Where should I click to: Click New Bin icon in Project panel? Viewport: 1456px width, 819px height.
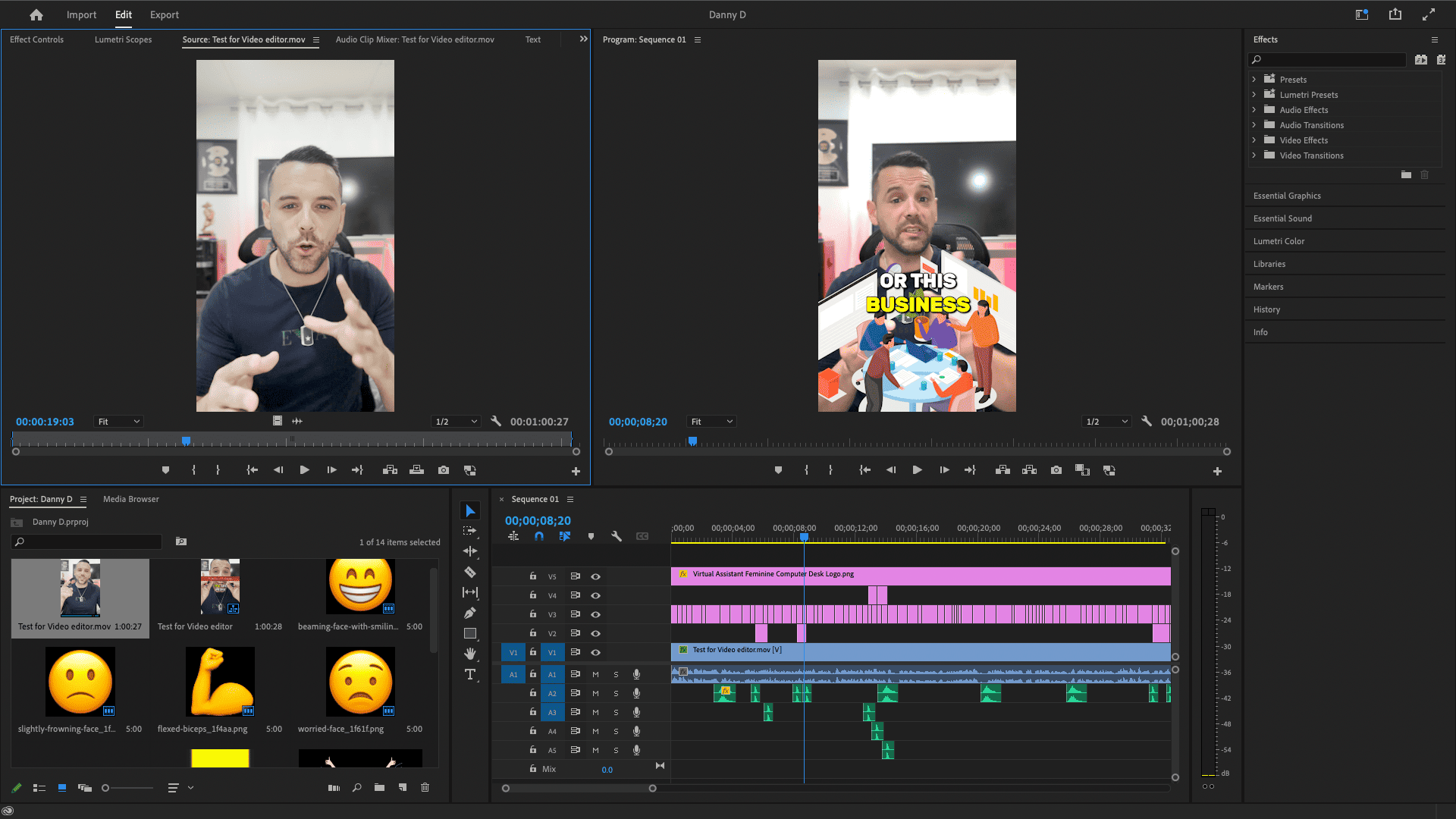[379, 788]
